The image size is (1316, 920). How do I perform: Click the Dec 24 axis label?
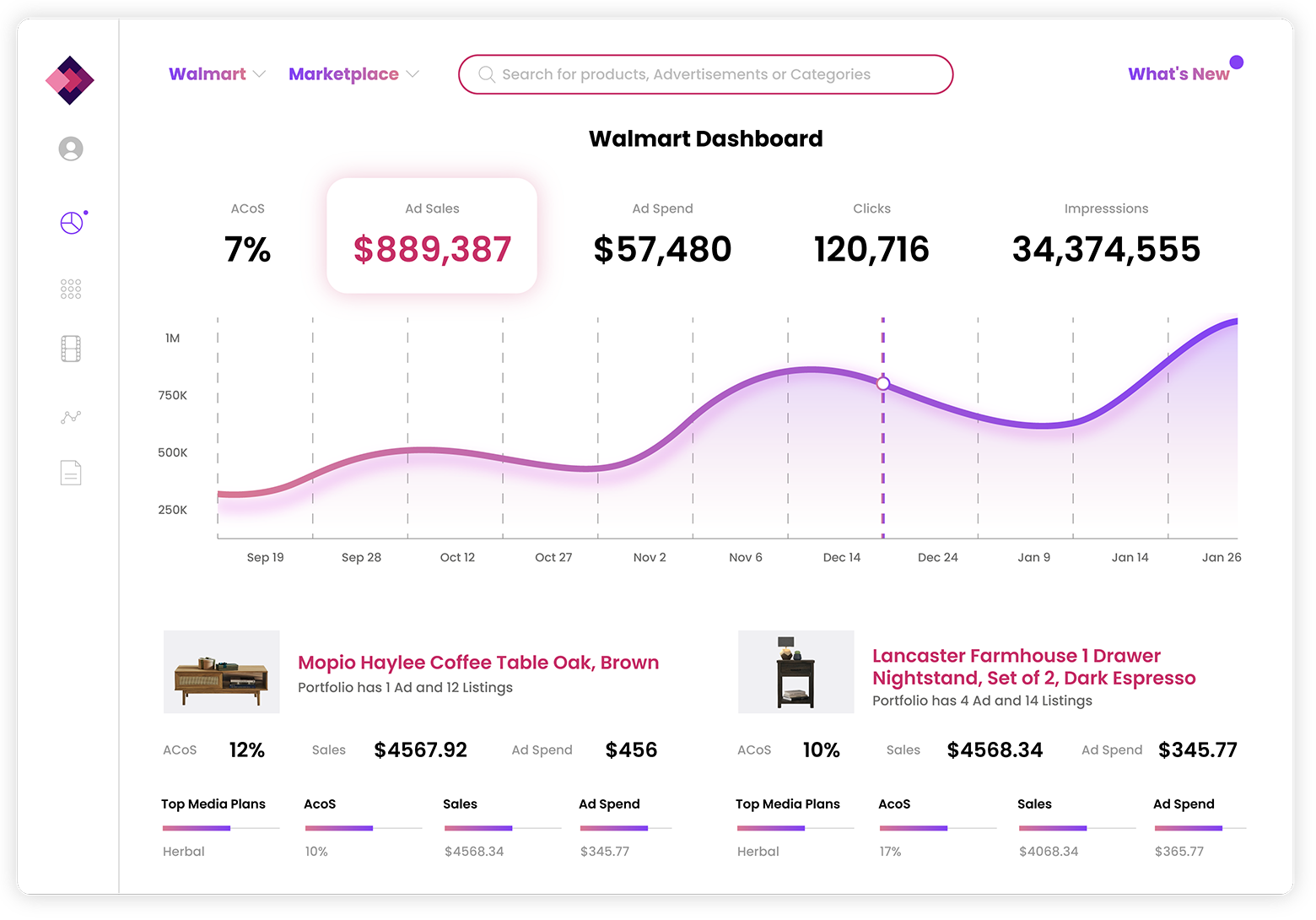[x=938, y=557]
